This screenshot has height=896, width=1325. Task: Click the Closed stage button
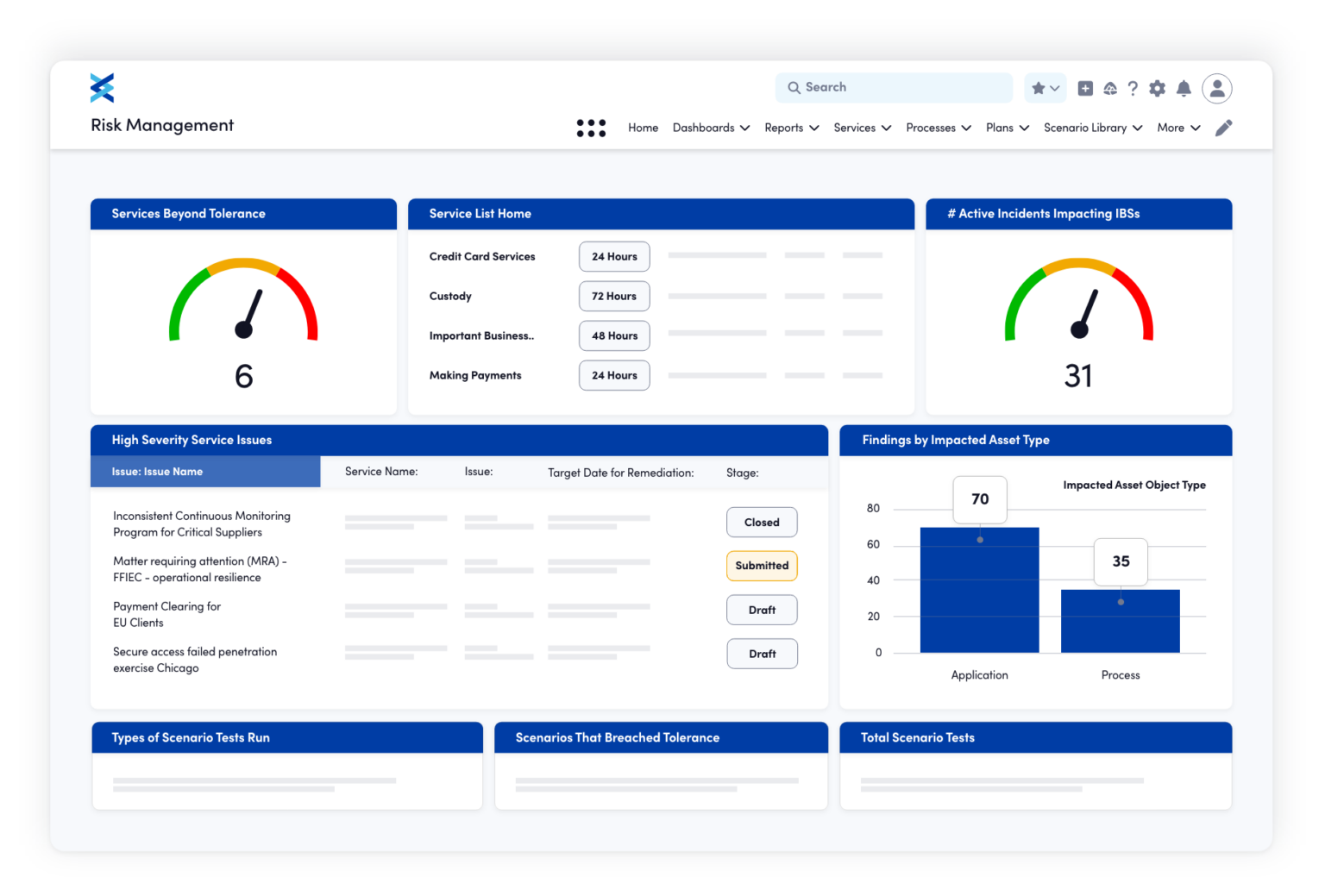tap(762, 522)
